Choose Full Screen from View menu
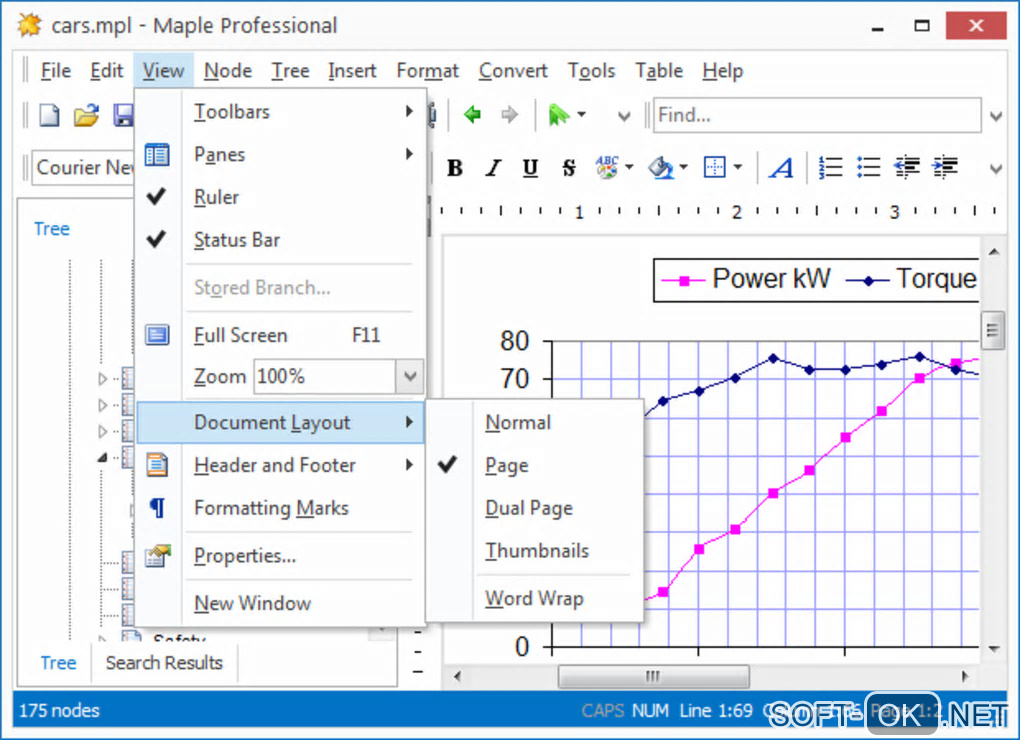Viewport: 1020px width, 740px height. tap(280, 335)
